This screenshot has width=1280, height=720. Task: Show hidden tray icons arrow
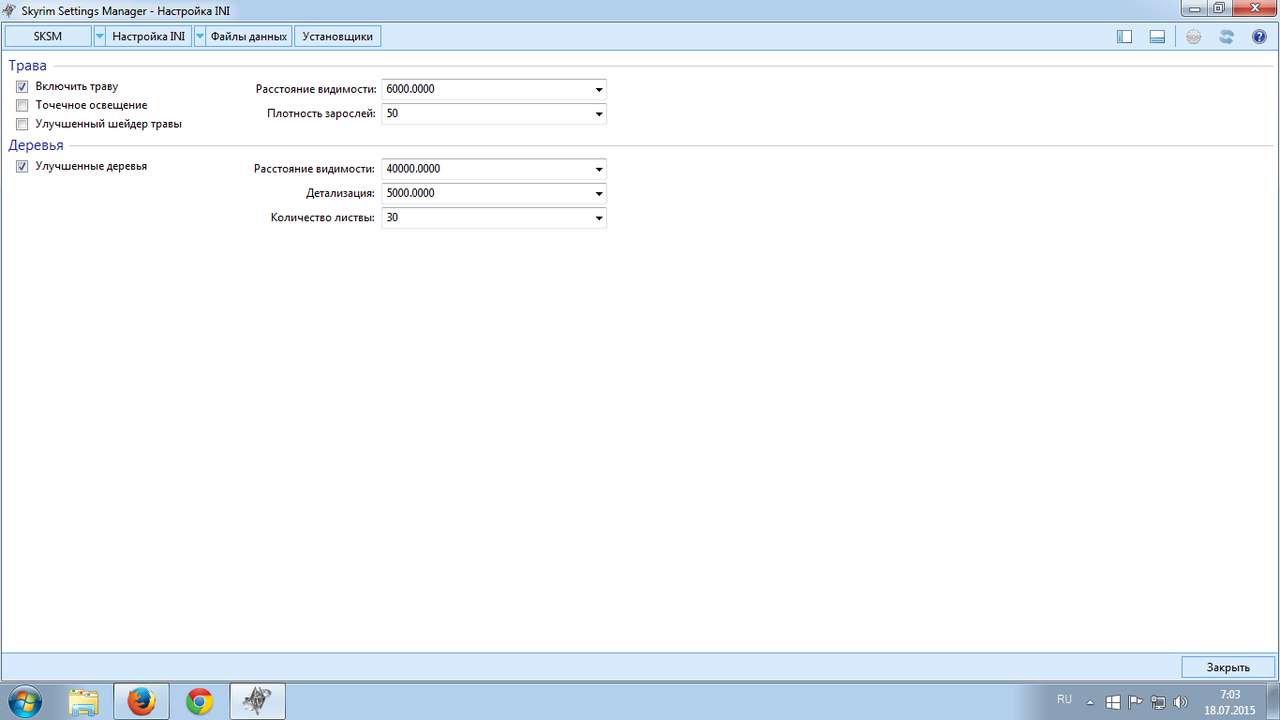pyautogui.click(x=1092, y=702)
